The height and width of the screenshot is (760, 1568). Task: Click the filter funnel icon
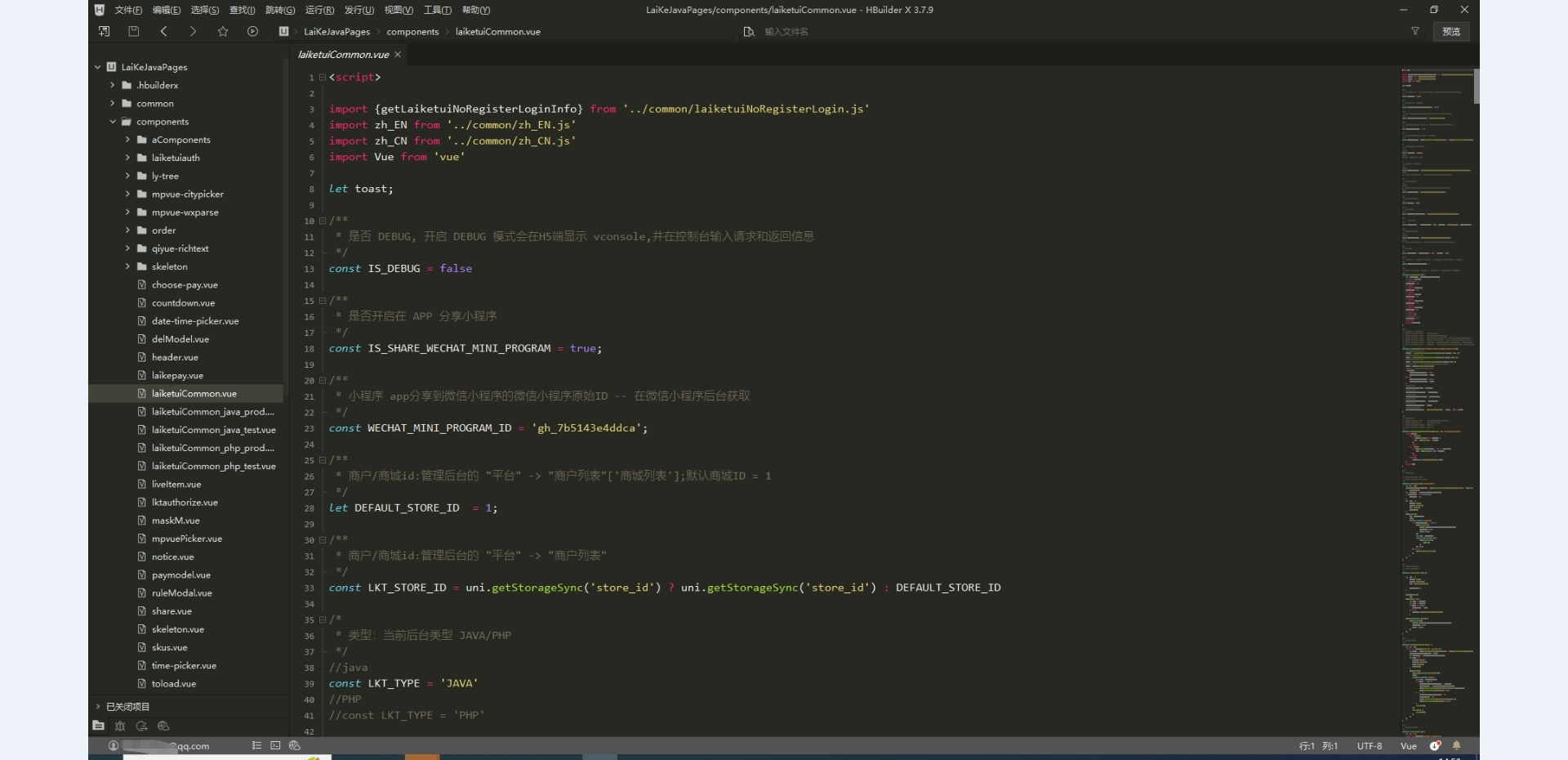click(1415, 31)
